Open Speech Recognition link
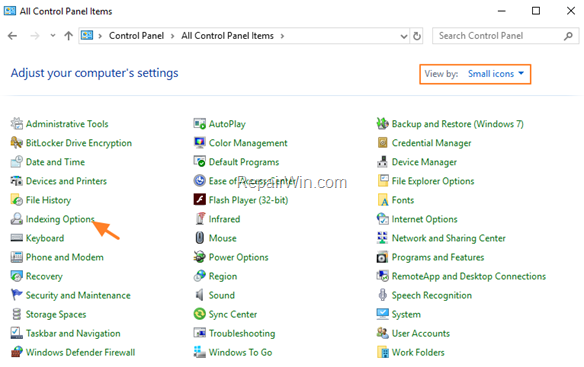584x367 pixels. pos(432,295)
